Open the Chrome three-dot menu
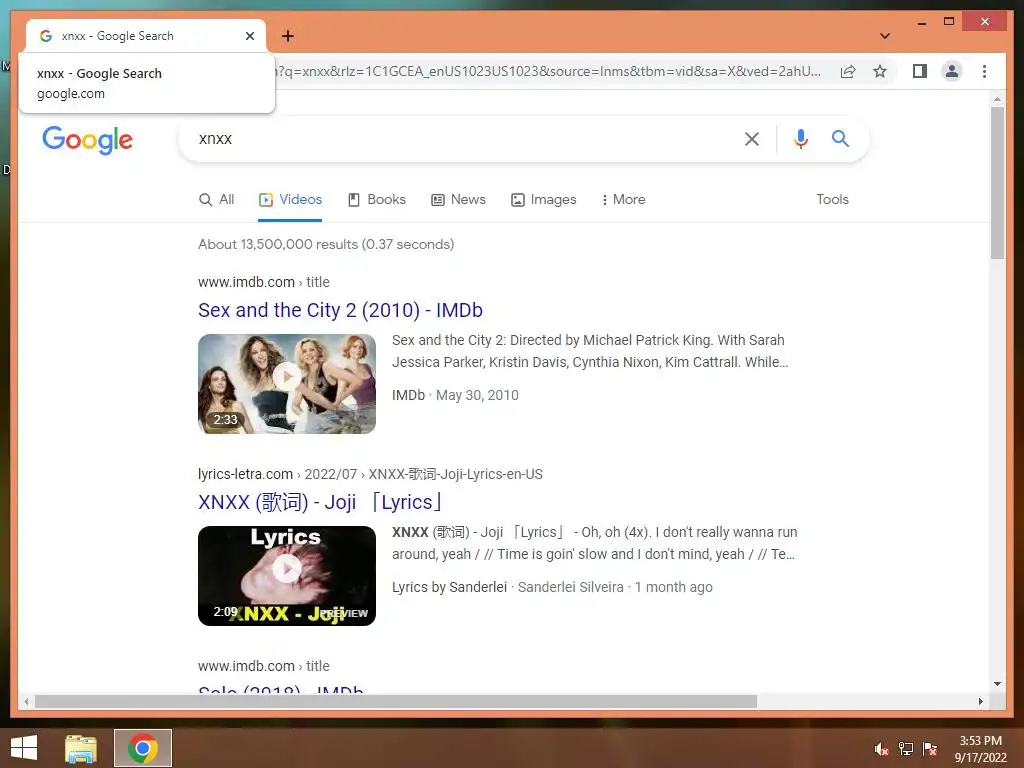 (x=984, y=71)
